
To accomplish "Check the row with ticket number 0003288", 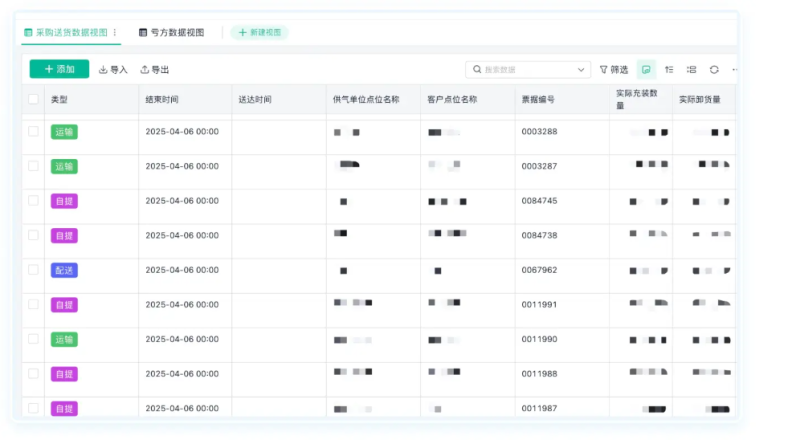I will (33, 131).
